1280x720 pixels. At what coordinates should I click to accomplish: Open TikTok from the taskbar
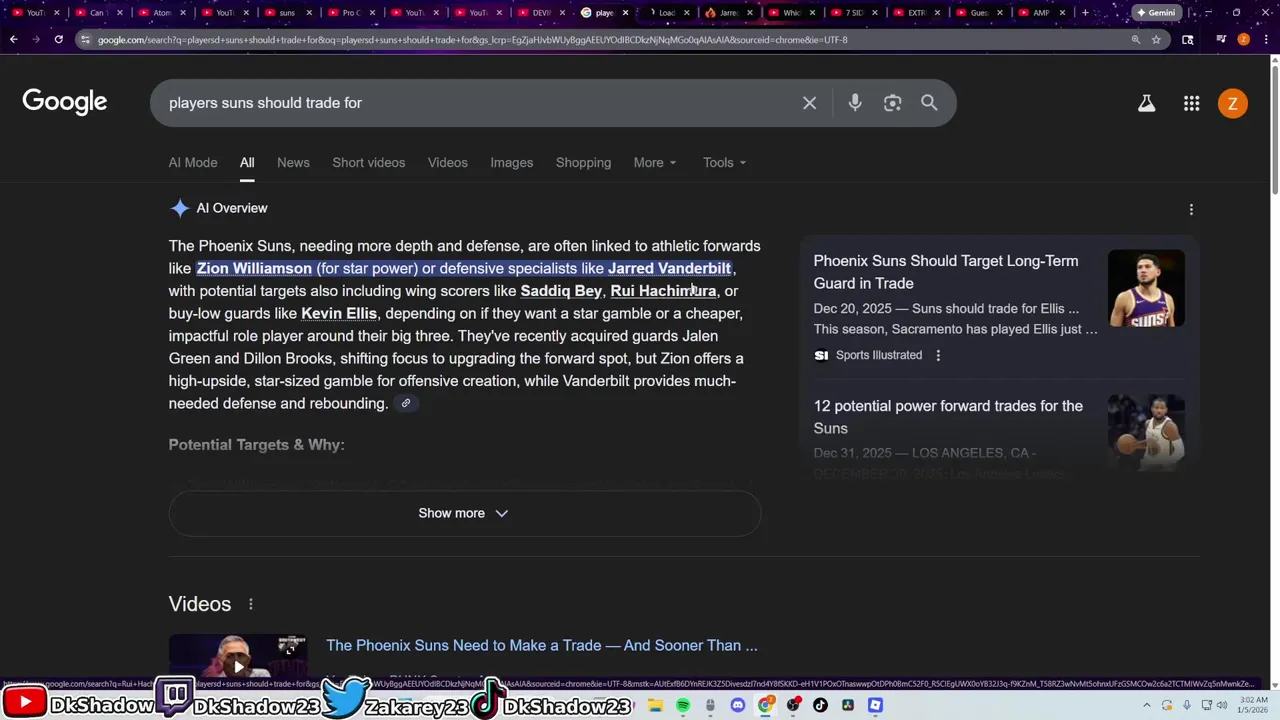pos(820,705)
